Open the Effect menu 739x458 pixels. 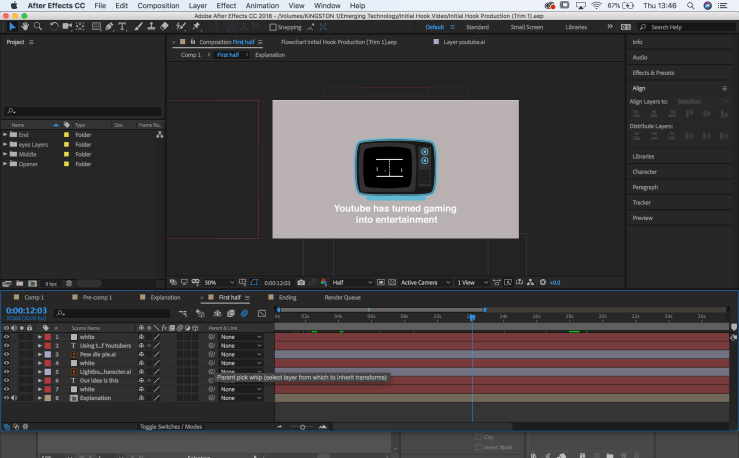pos(226,6)
